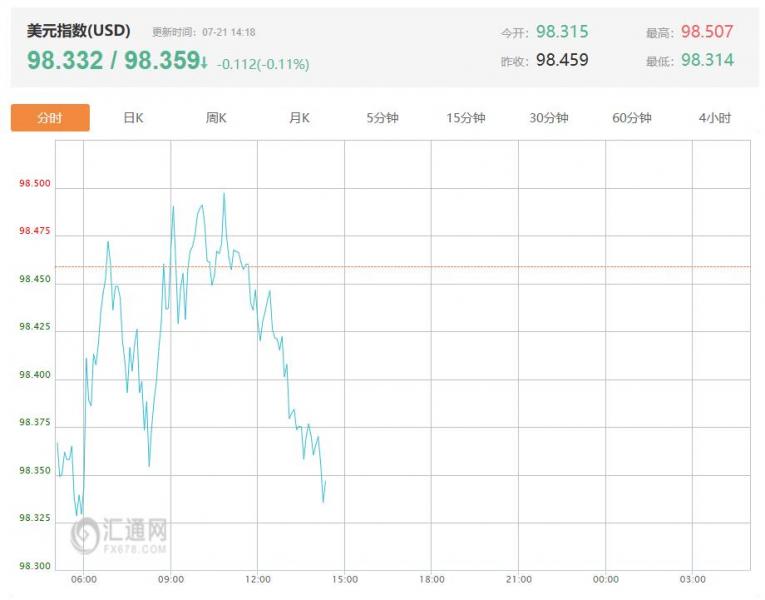The width and height of the screenshot is (765, 600).
Task: Open the 周K chart tab
Action: [216, 118]
